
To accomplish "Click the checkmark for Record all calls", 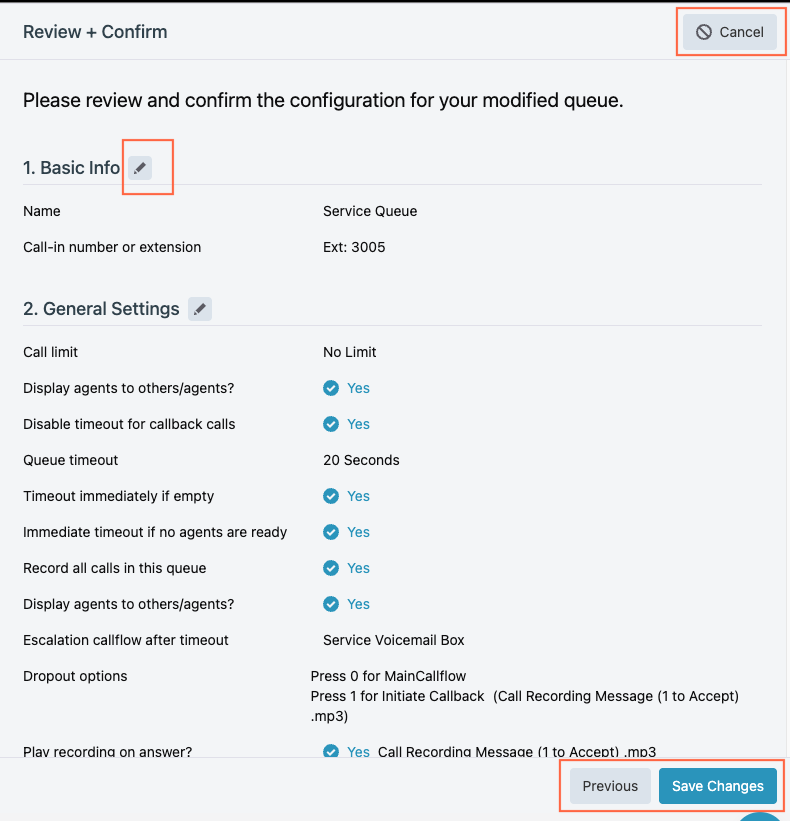I will tap(331, 568).
